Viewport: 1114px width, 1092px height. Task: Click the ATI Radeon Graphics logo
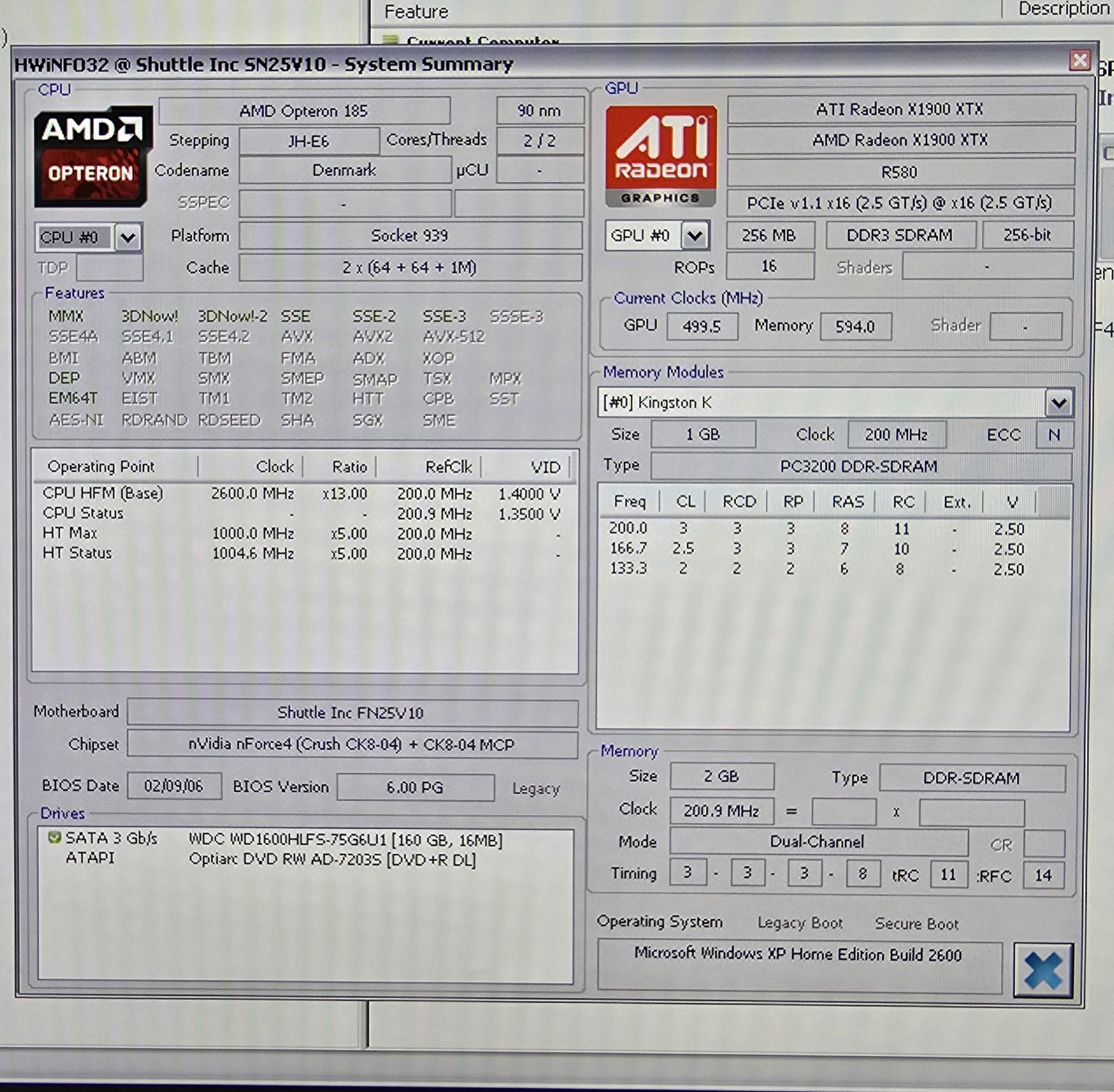coord(661,156)
